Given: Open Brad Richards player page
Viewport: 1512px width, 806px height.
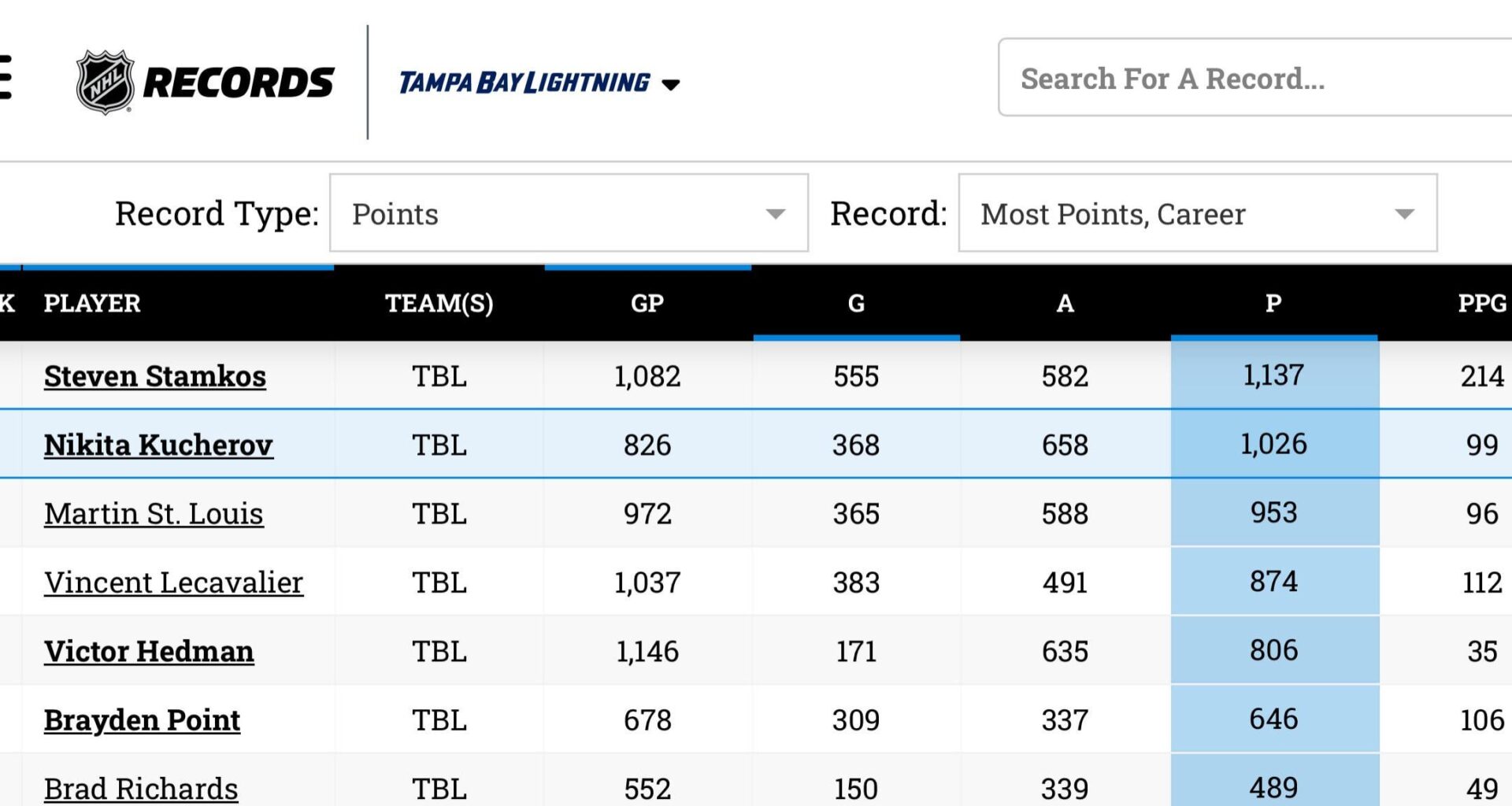Looking at the screenshot, I should [141, 789].
